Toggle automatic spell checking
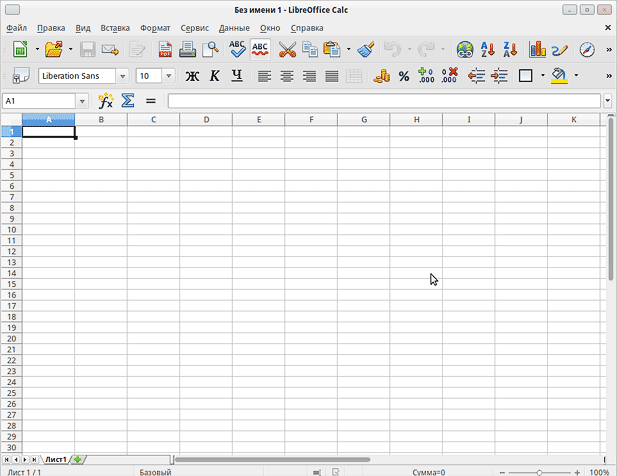The image size is (617, 476). [x=260, y=50]
